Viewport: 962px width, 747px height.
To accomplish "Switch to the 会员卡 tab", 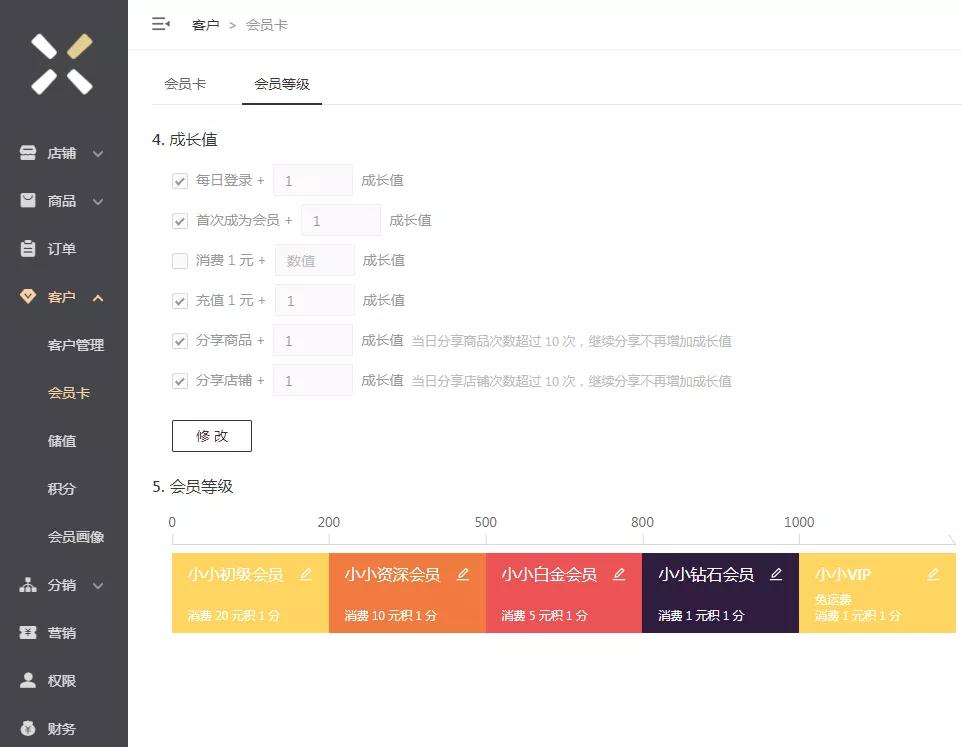I will (185, 84).
